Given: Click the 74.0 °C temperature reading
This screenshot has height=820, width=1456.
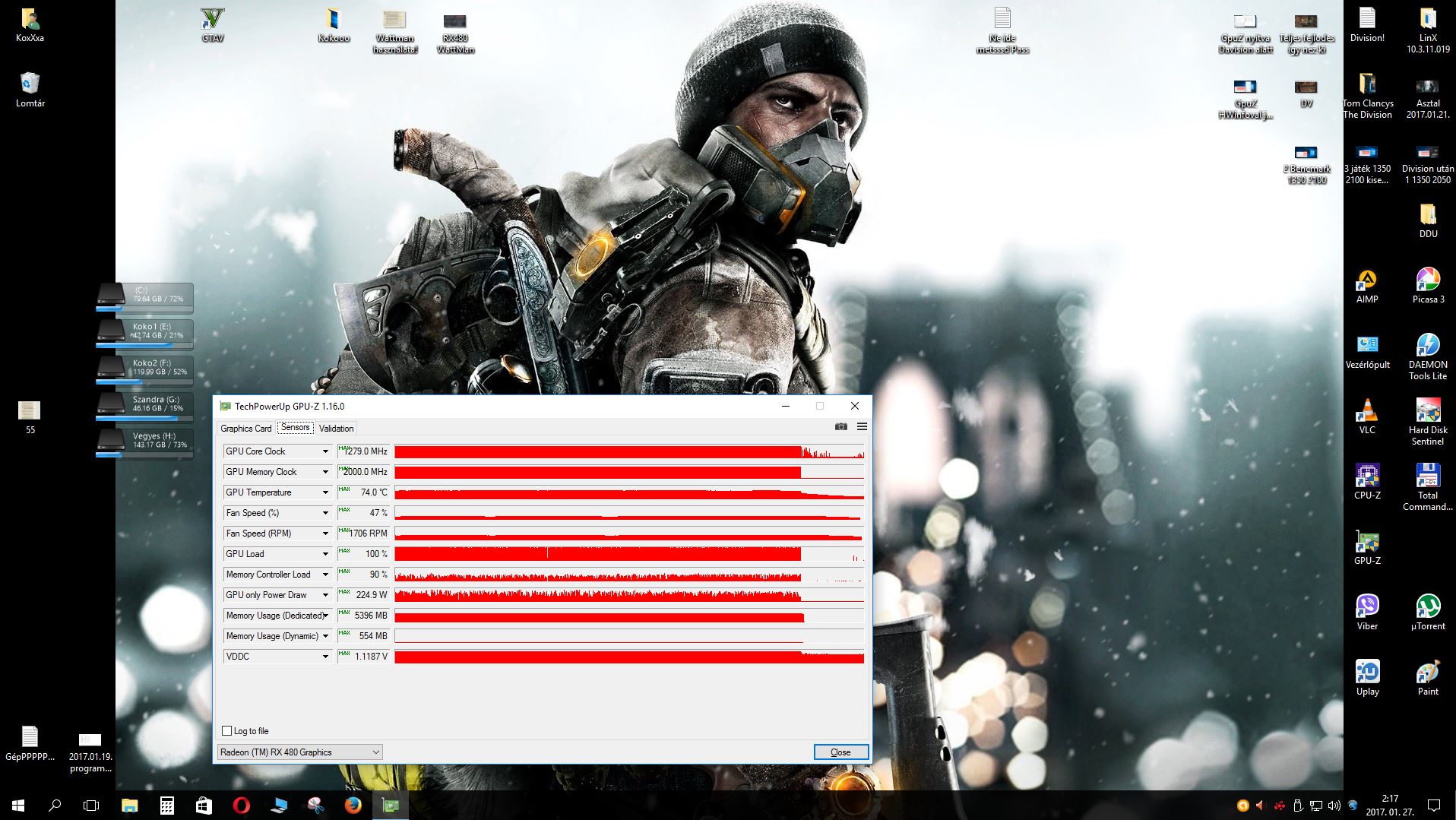Looking at the screenshot, I should (x=363, y=492).
